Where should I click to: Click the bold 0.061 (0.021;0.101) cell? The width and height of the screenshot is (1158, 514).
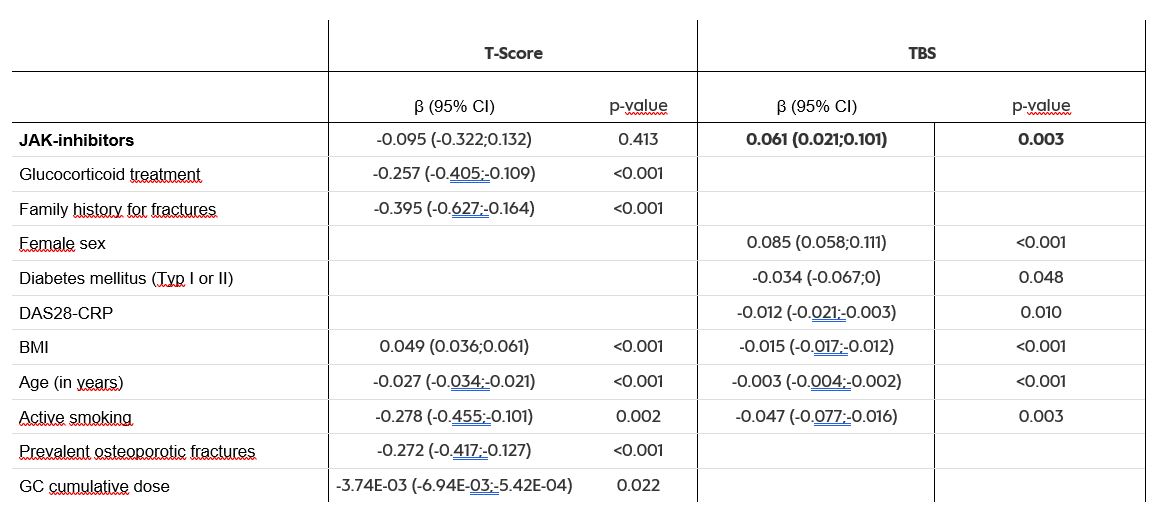coord(816,140)
